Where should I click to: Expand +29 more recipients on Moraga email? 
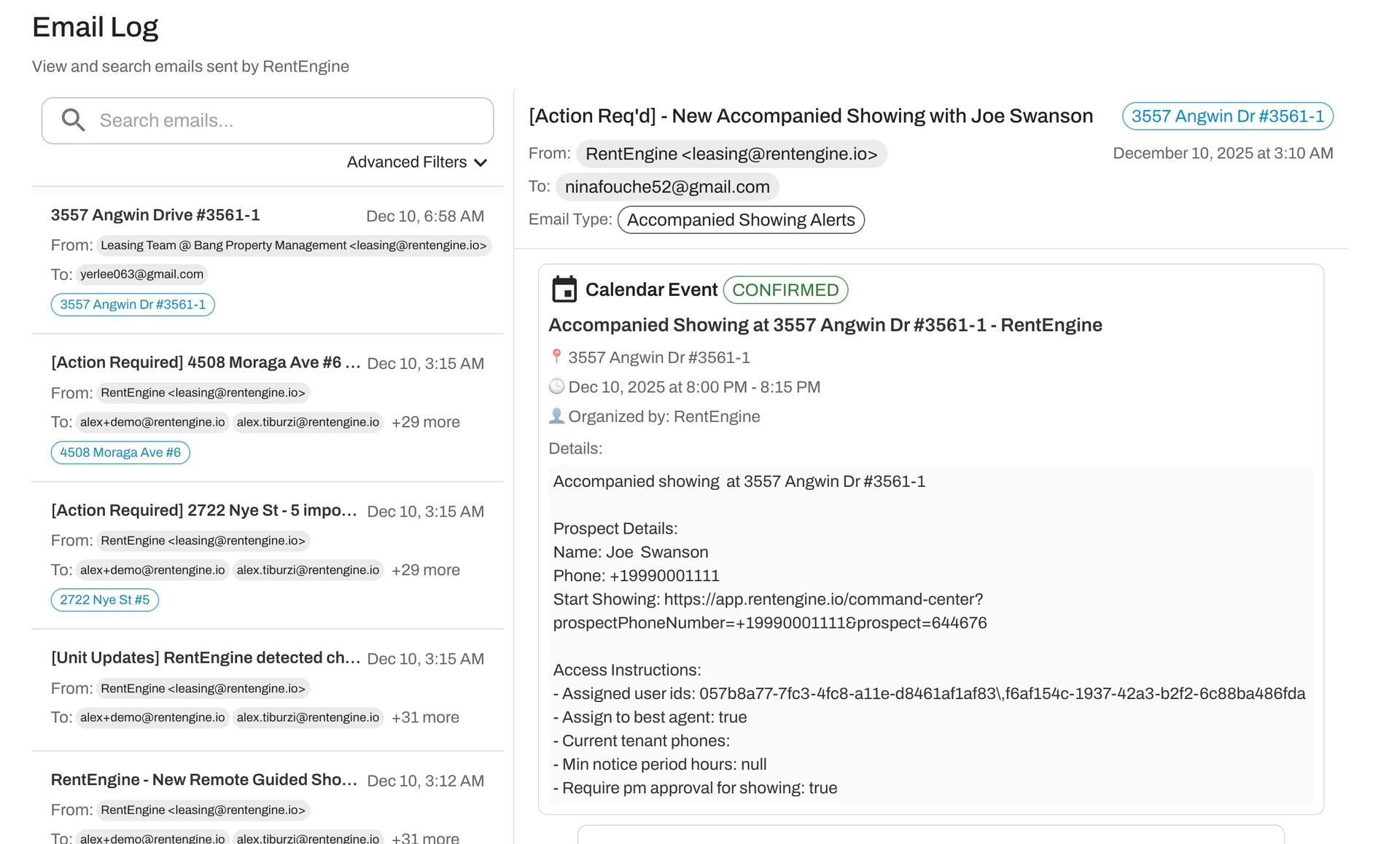(425, 422)
